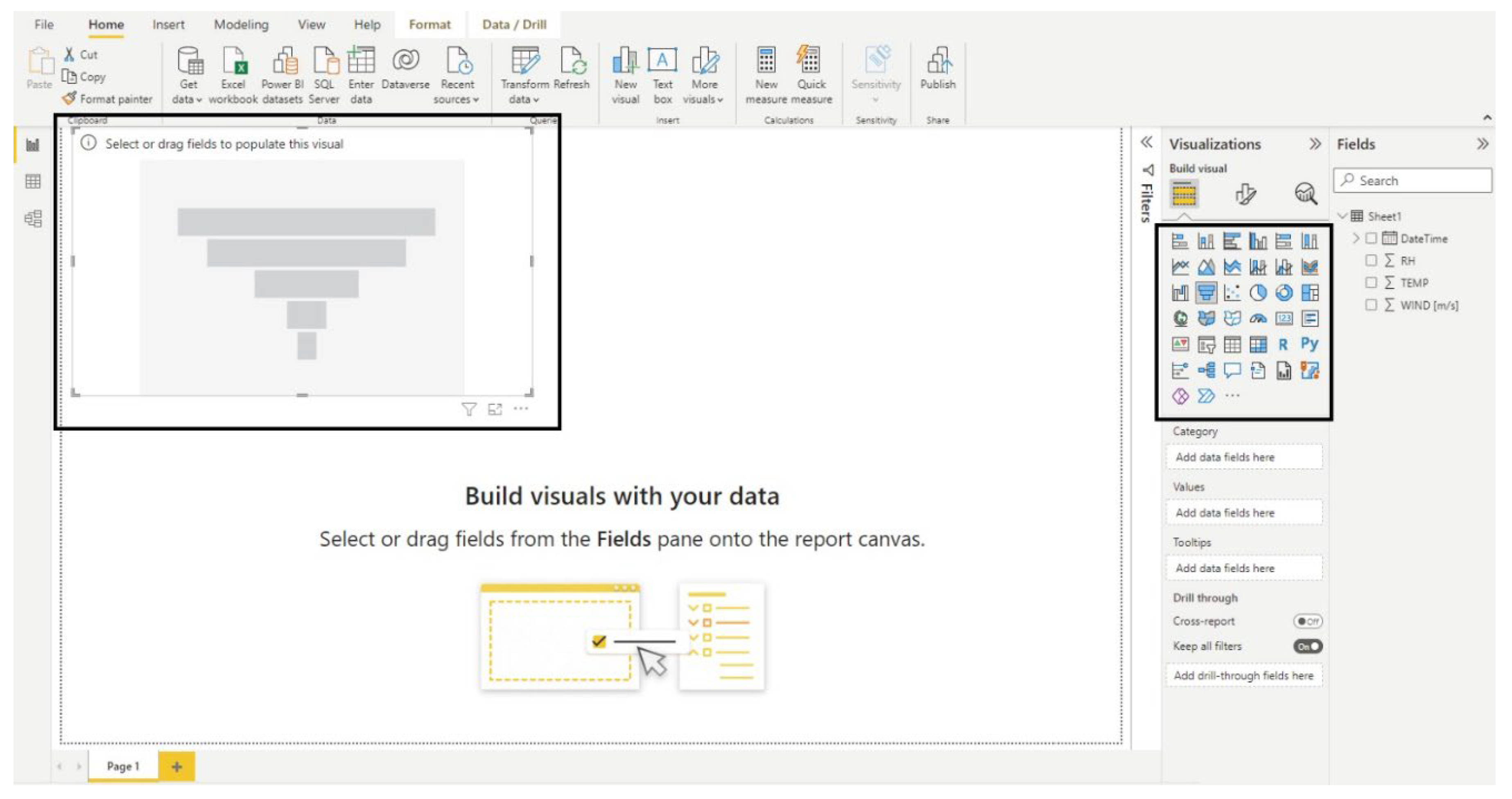Choose the Scatter chart visual
Viewport: 1512px width, 799px height.
(1232, 293)
